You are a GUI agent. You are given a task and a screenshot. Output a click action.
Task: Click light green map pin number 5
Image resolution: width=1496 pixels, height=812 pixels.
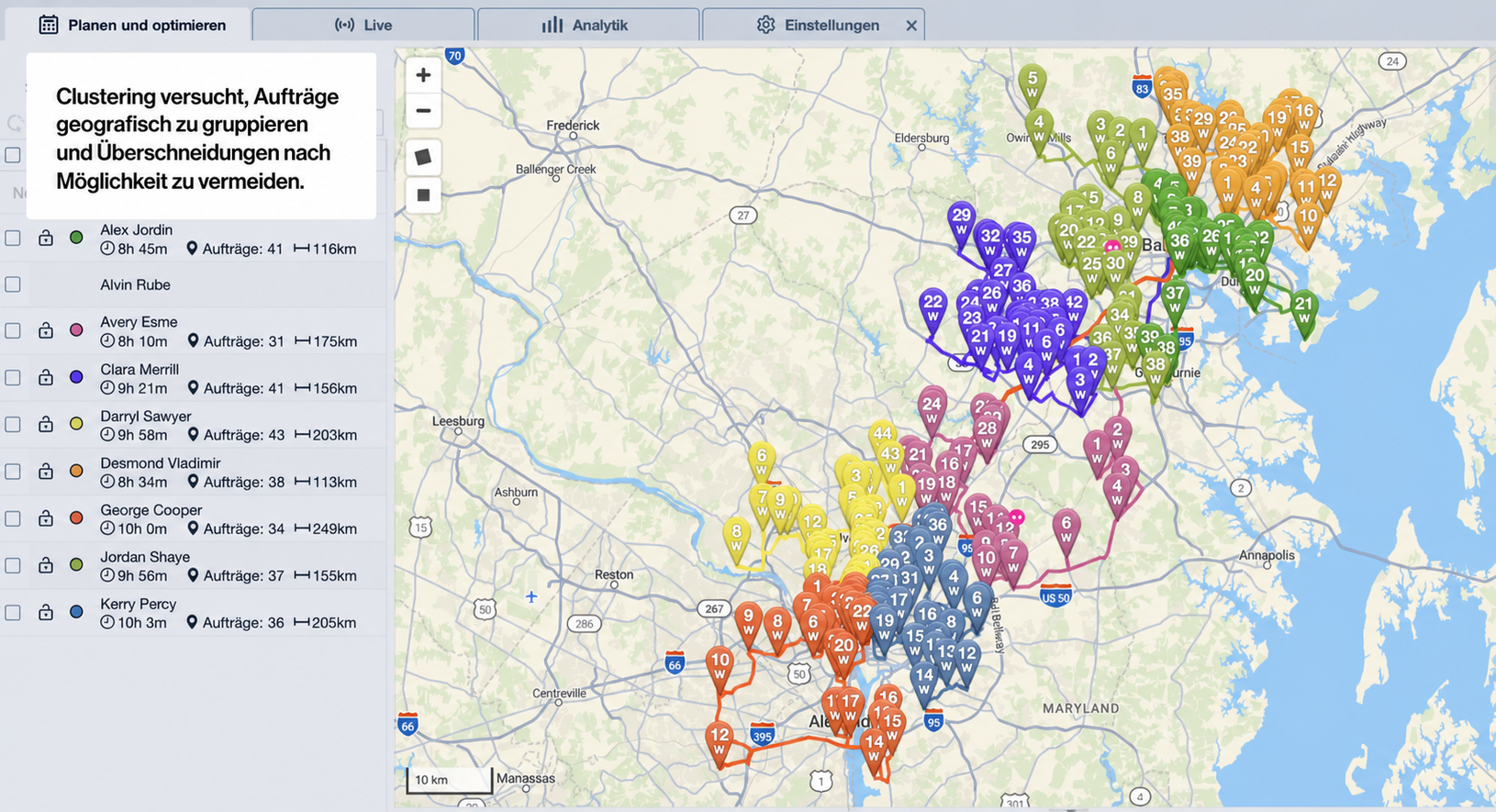point(1033,86)
